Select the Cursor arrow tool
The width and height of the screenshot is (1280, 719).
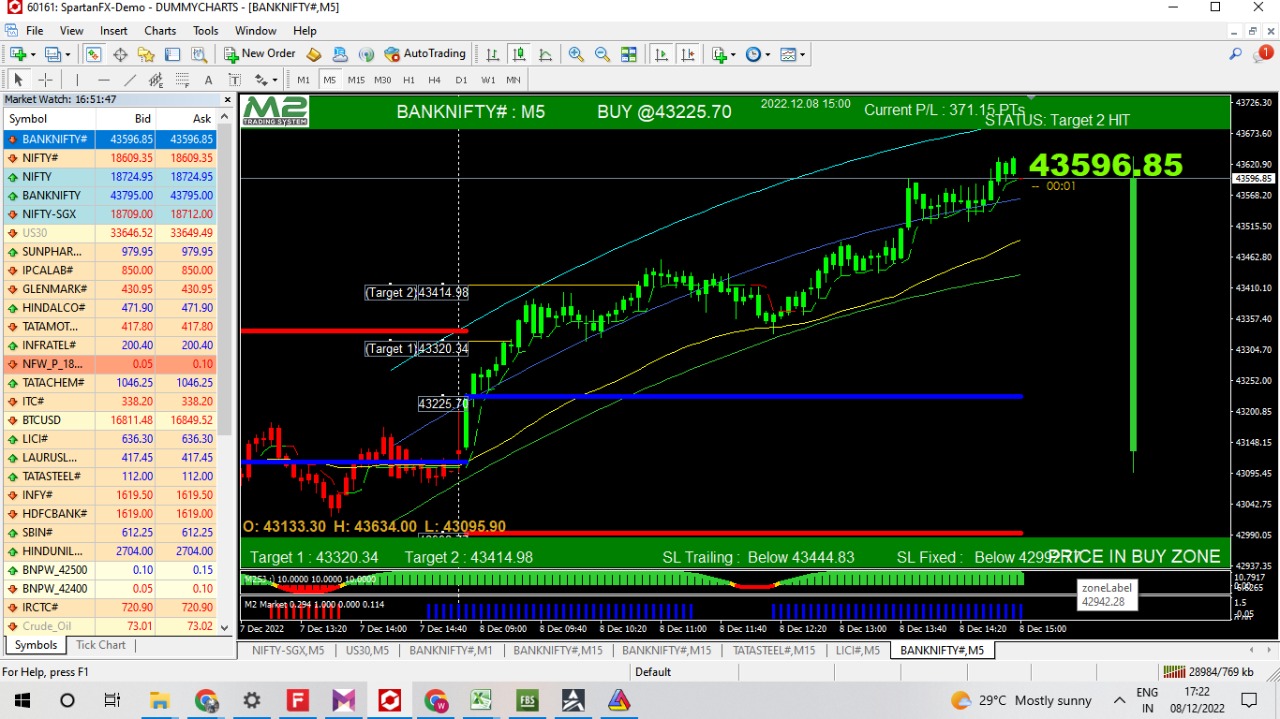click(x=18, y=80)
